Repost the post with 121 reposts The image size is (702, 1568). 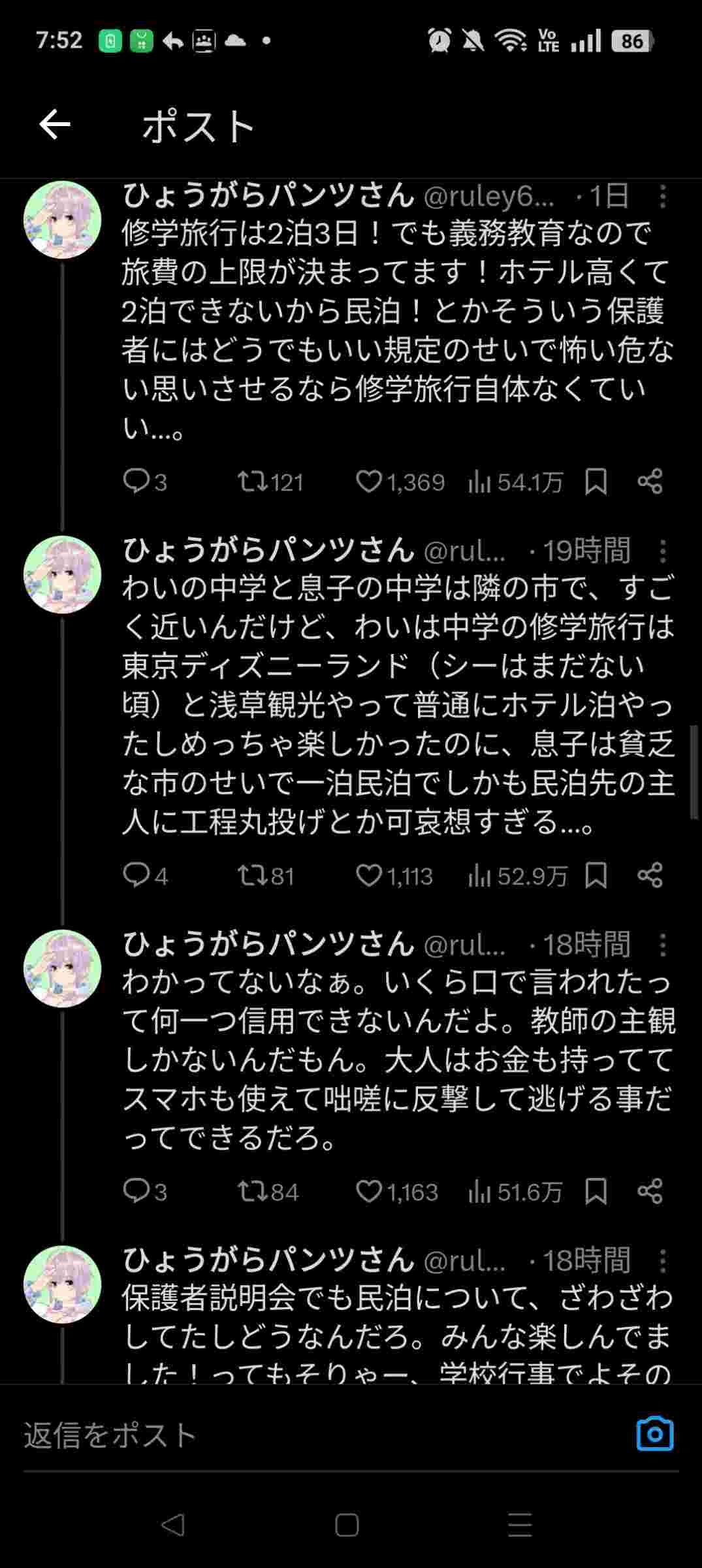pyautogui.click(x=252, y=482)
